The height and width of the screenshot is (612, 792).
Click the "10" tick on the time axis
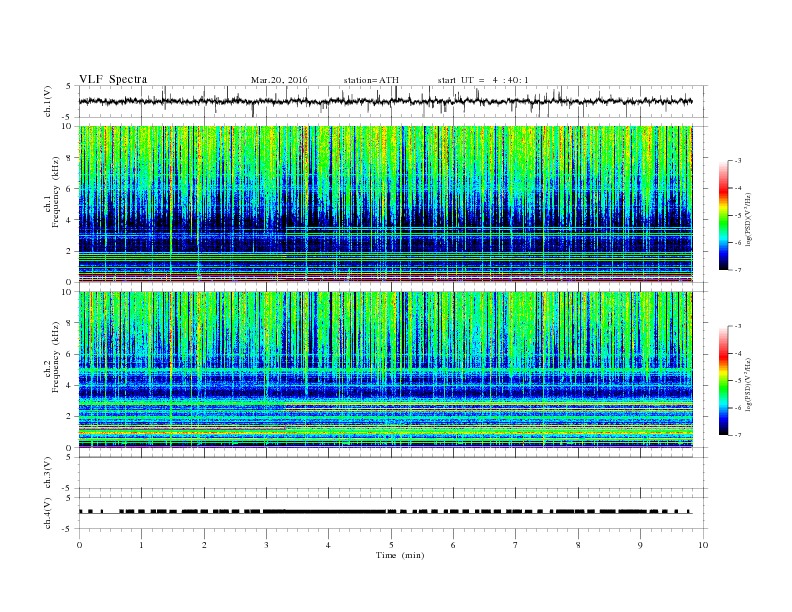(x=703, y=545)
